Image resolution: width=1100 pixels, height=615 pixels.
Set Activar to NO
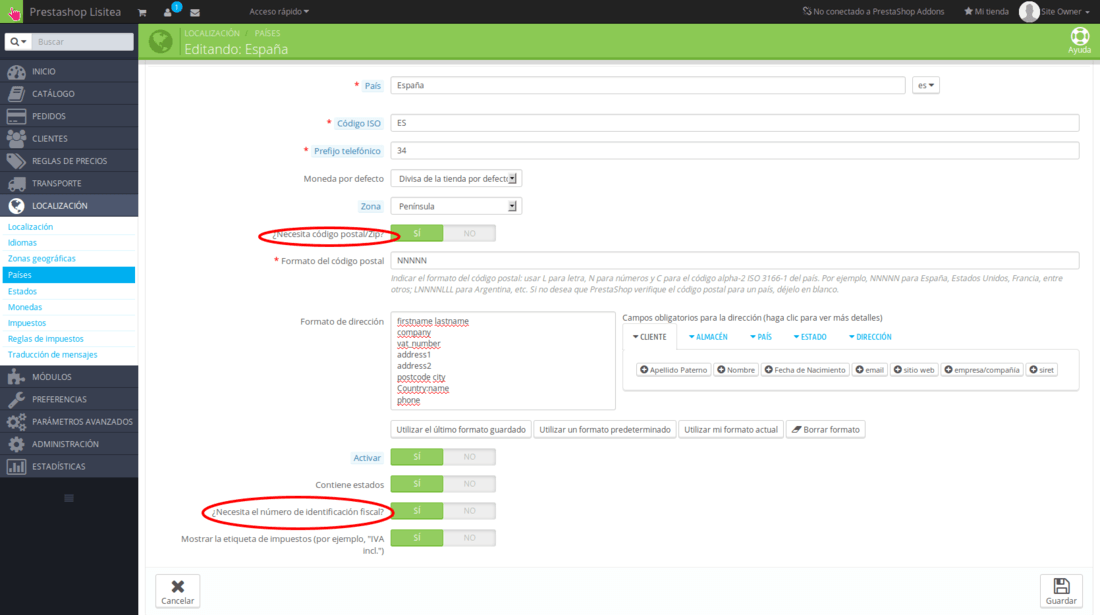click(x=469, y=457)
